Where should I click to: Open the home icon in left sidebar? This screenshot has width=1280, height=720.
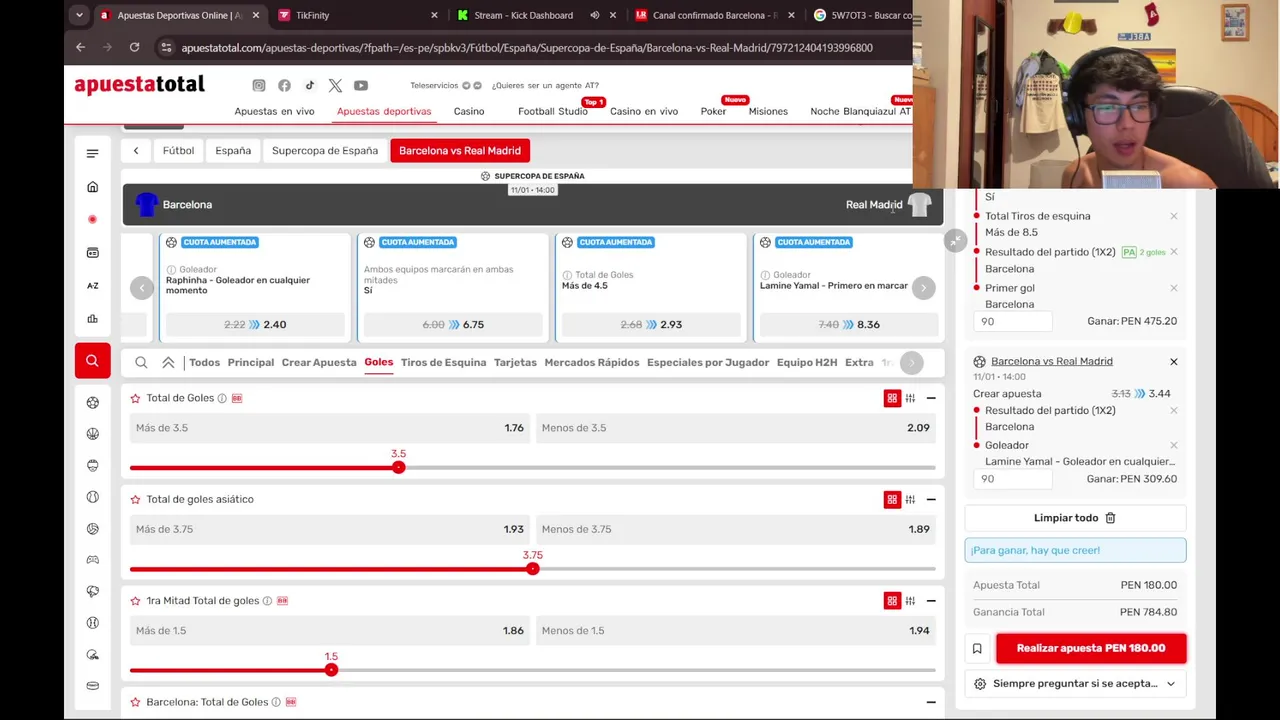[x=92, y=187]
